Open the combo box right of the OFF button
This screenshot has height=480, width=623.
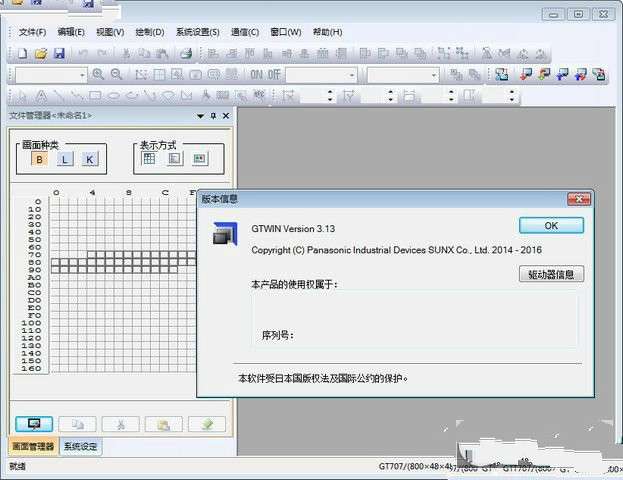tap(321, 75)
